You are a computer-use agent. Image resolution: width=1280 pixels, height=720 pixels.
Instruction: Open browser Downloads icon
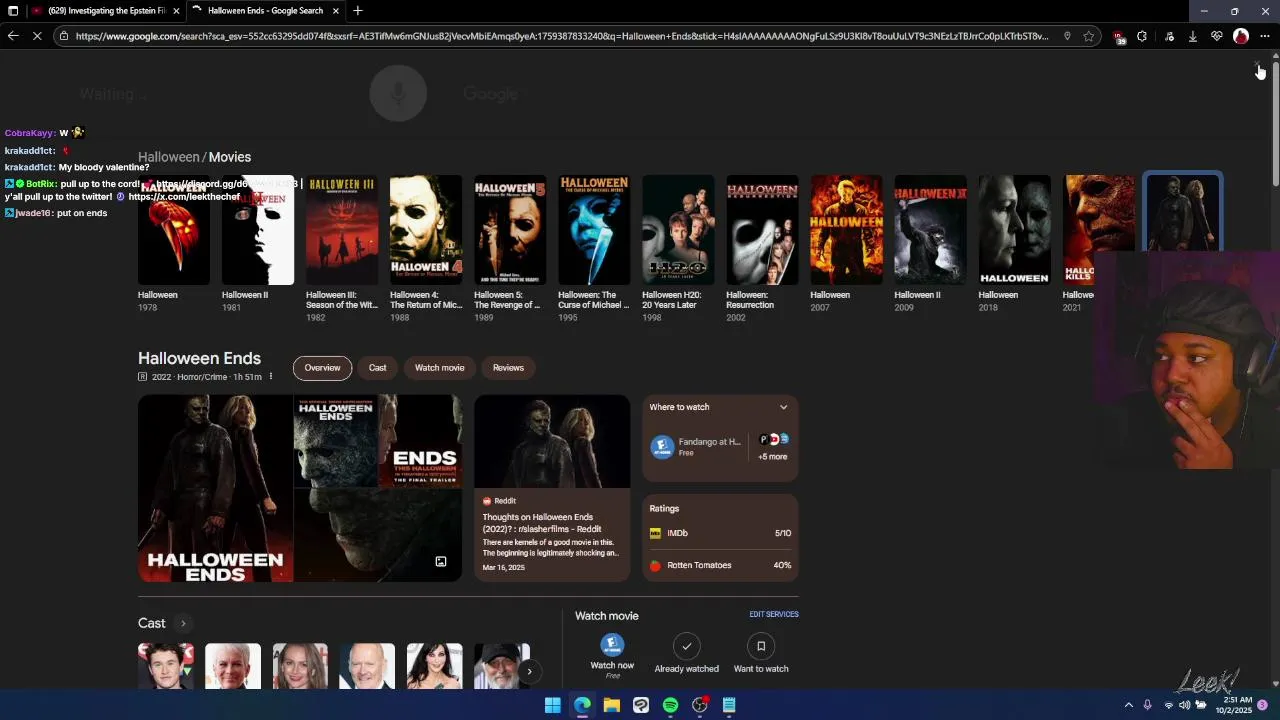(1193, 36)
